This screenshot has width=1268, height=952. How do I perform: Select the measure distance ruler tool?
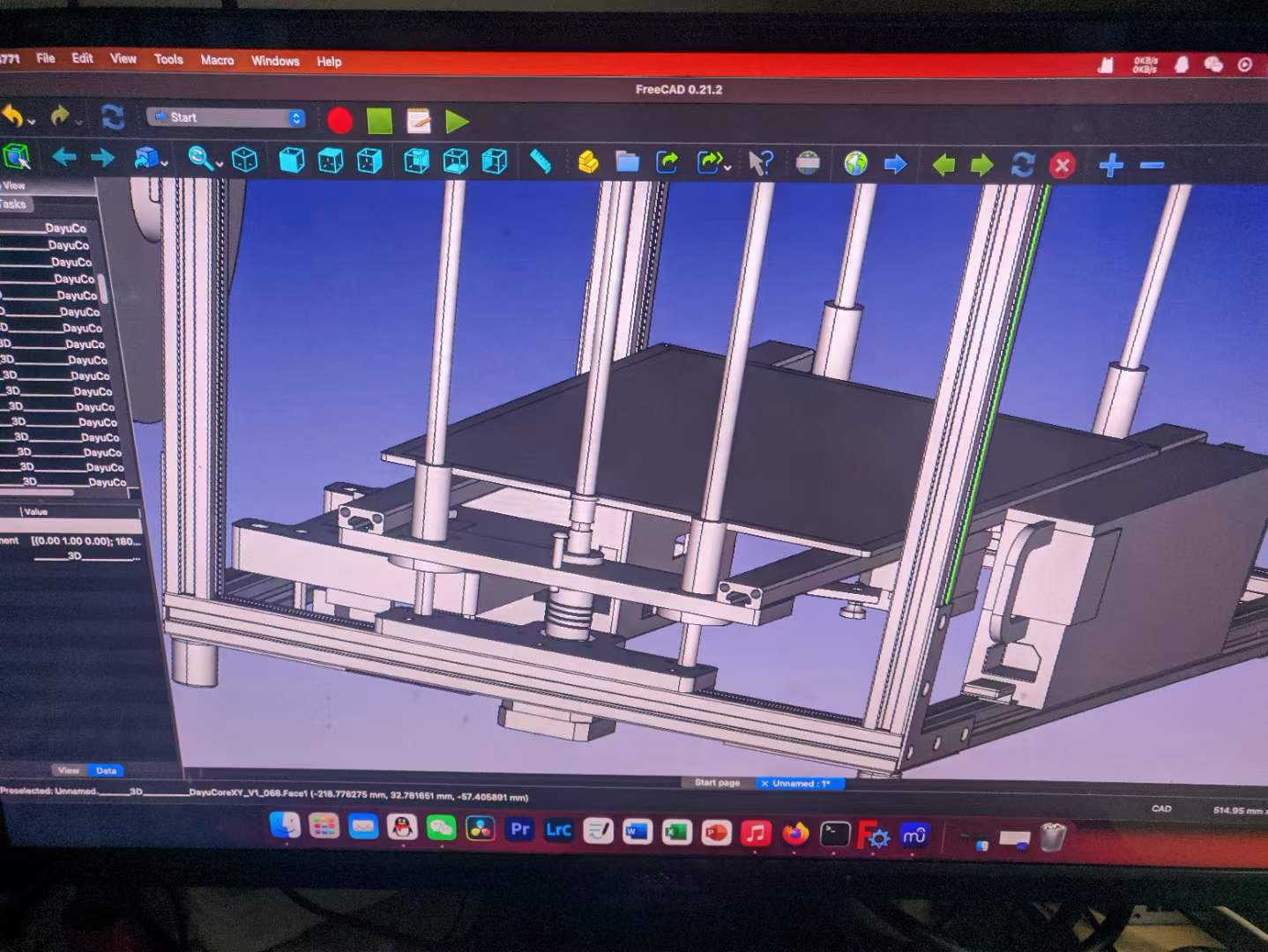tap(541, 161)
